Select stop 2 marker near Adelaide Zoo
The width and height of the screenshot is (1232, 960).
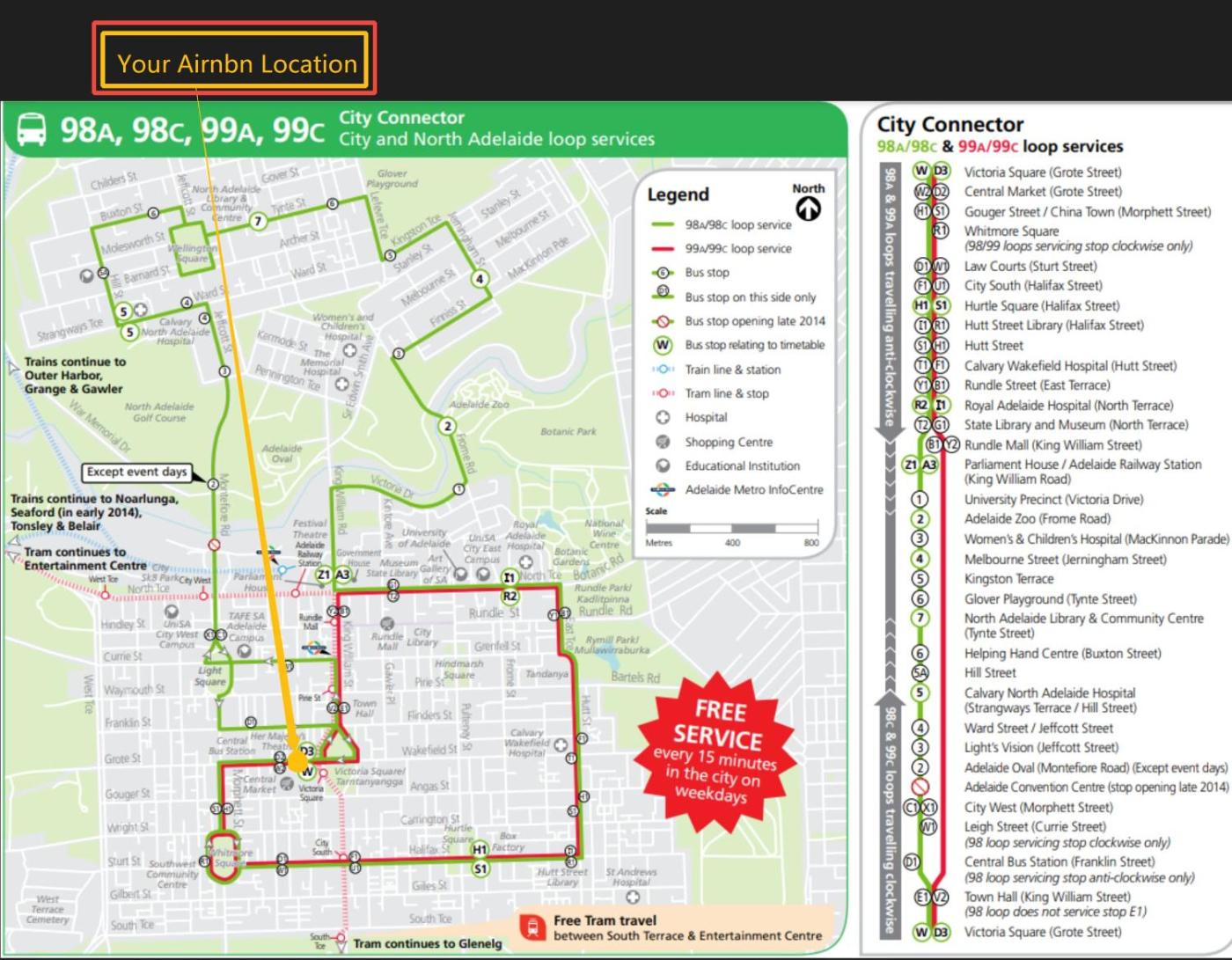[x=448, y=426]
